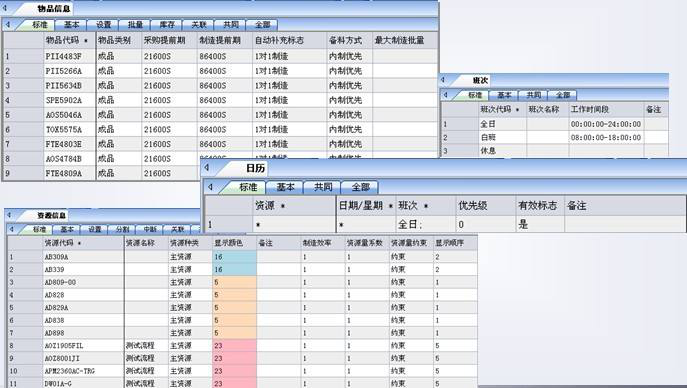Activate the 班次 window title tab
The height and width of the screenshot is (388, 687).
(x=479, y=81)
